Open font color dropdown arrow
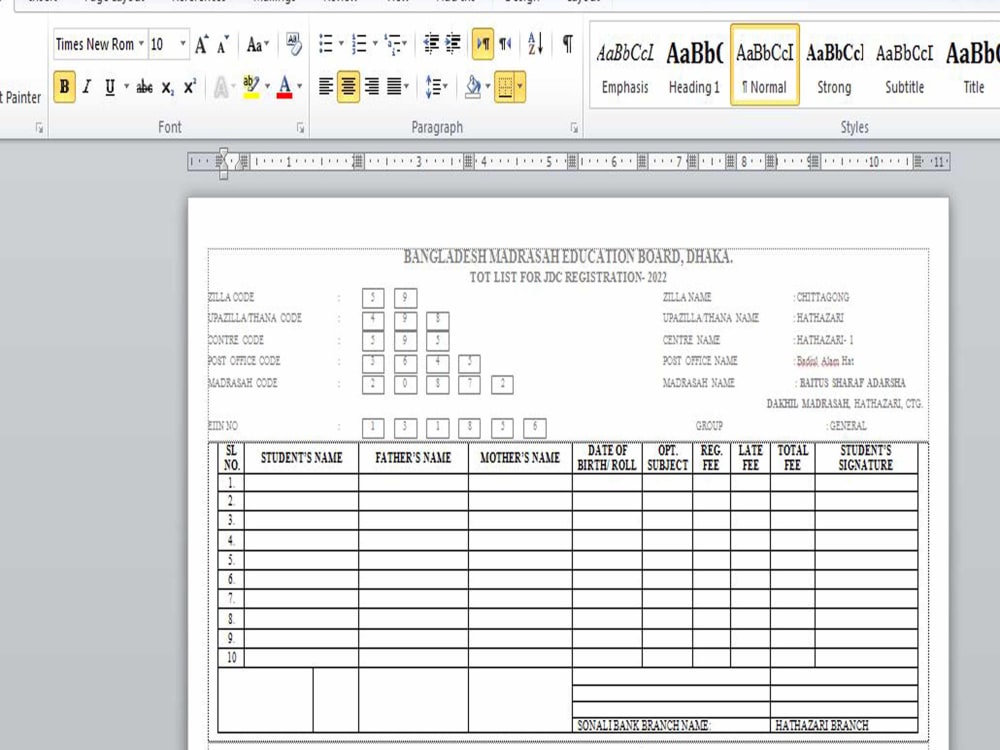The height and width of the screenshot is (750, 1000). coord(300,87)
